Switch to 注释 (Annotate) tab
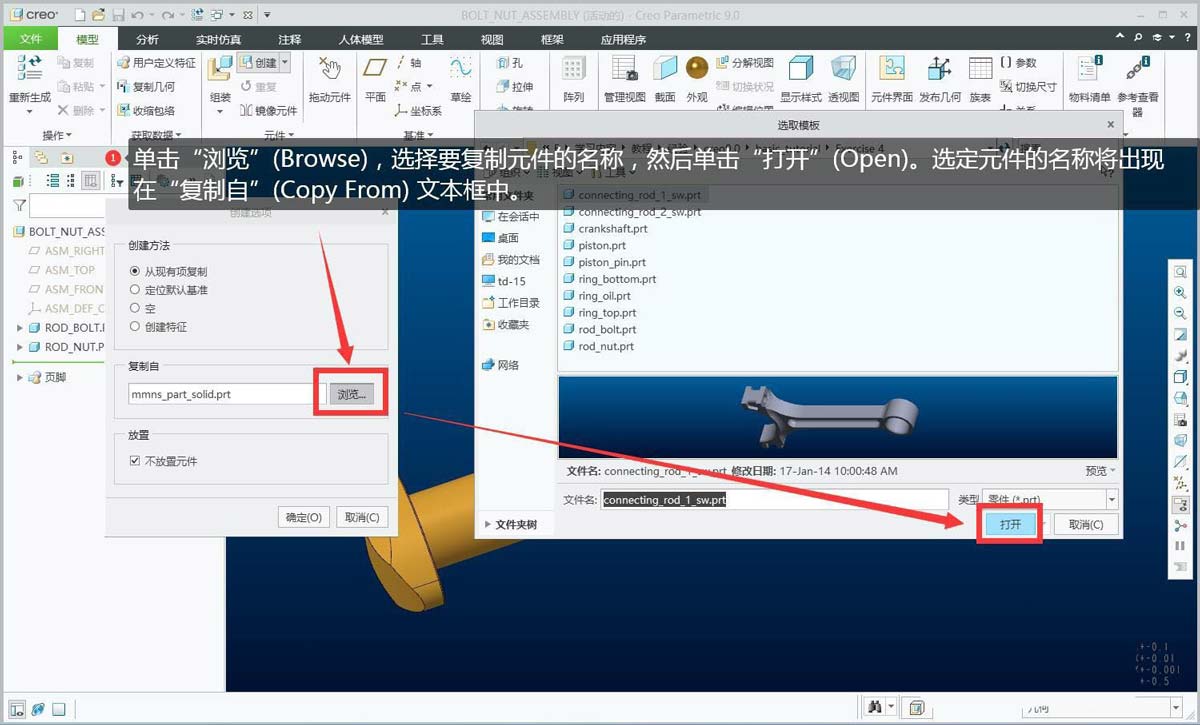This screenshot has width=1200, height=725. click(x=289, y=39)
